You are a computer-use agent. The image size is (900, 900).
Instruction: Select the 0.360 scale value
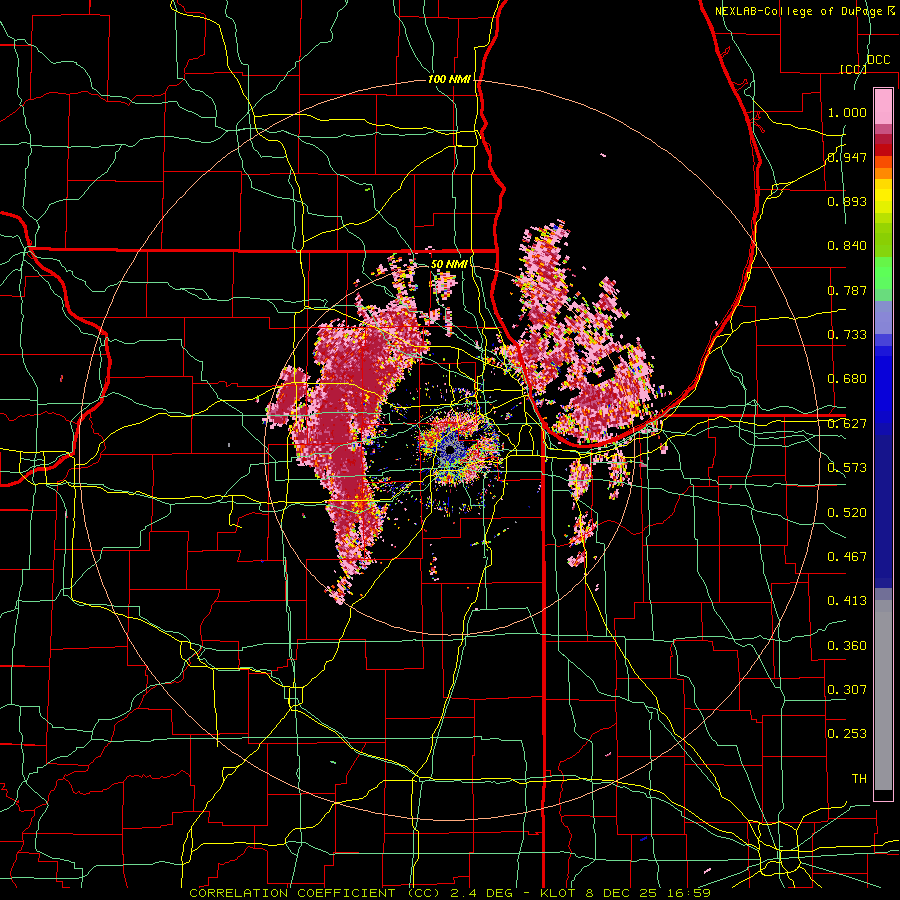847,646
